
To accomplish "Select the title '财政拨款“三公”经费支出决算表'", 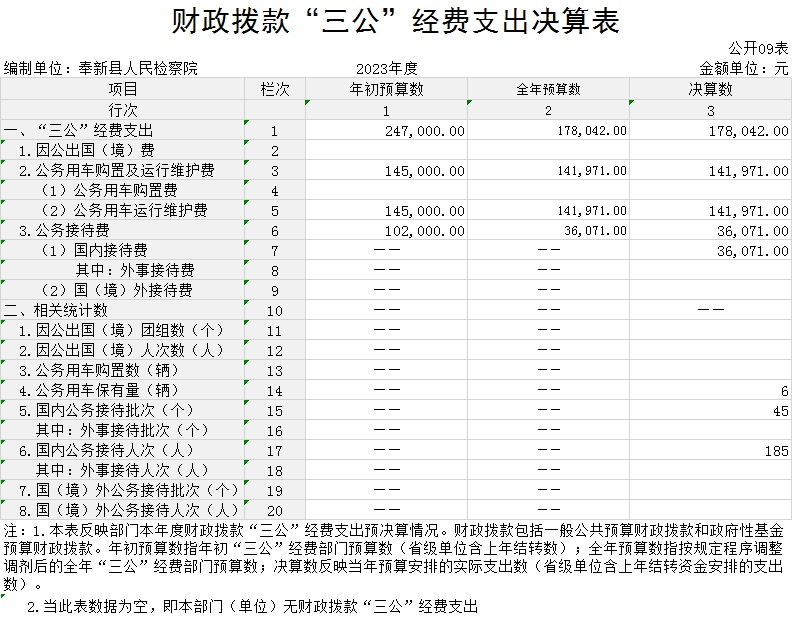I will coord(395,21).
